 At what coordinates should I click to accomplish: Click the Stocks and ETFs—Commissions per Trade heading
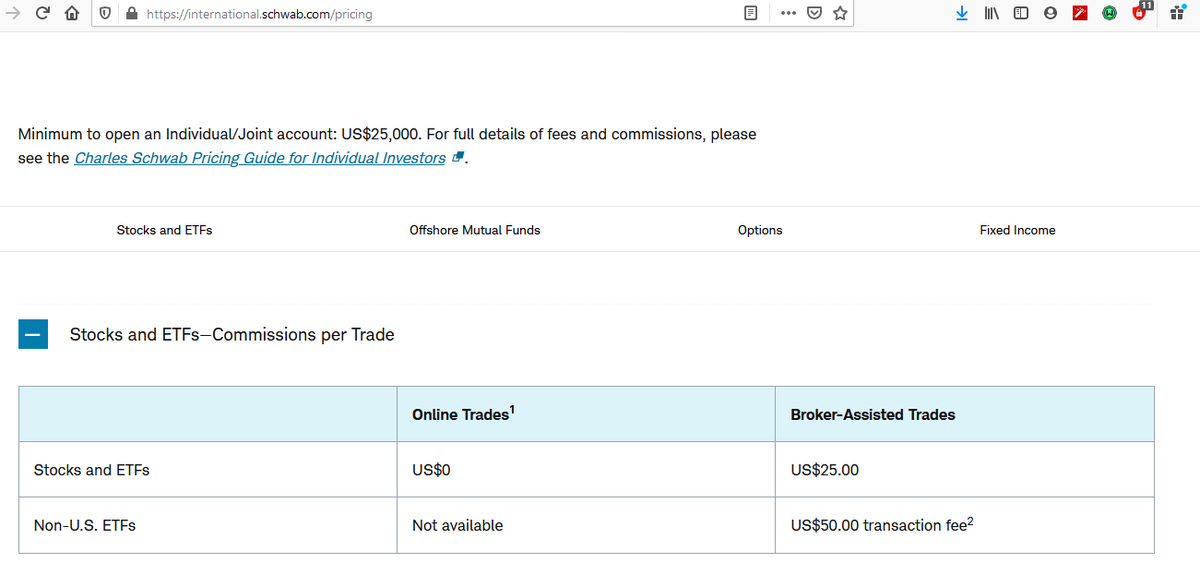(232, 335)
